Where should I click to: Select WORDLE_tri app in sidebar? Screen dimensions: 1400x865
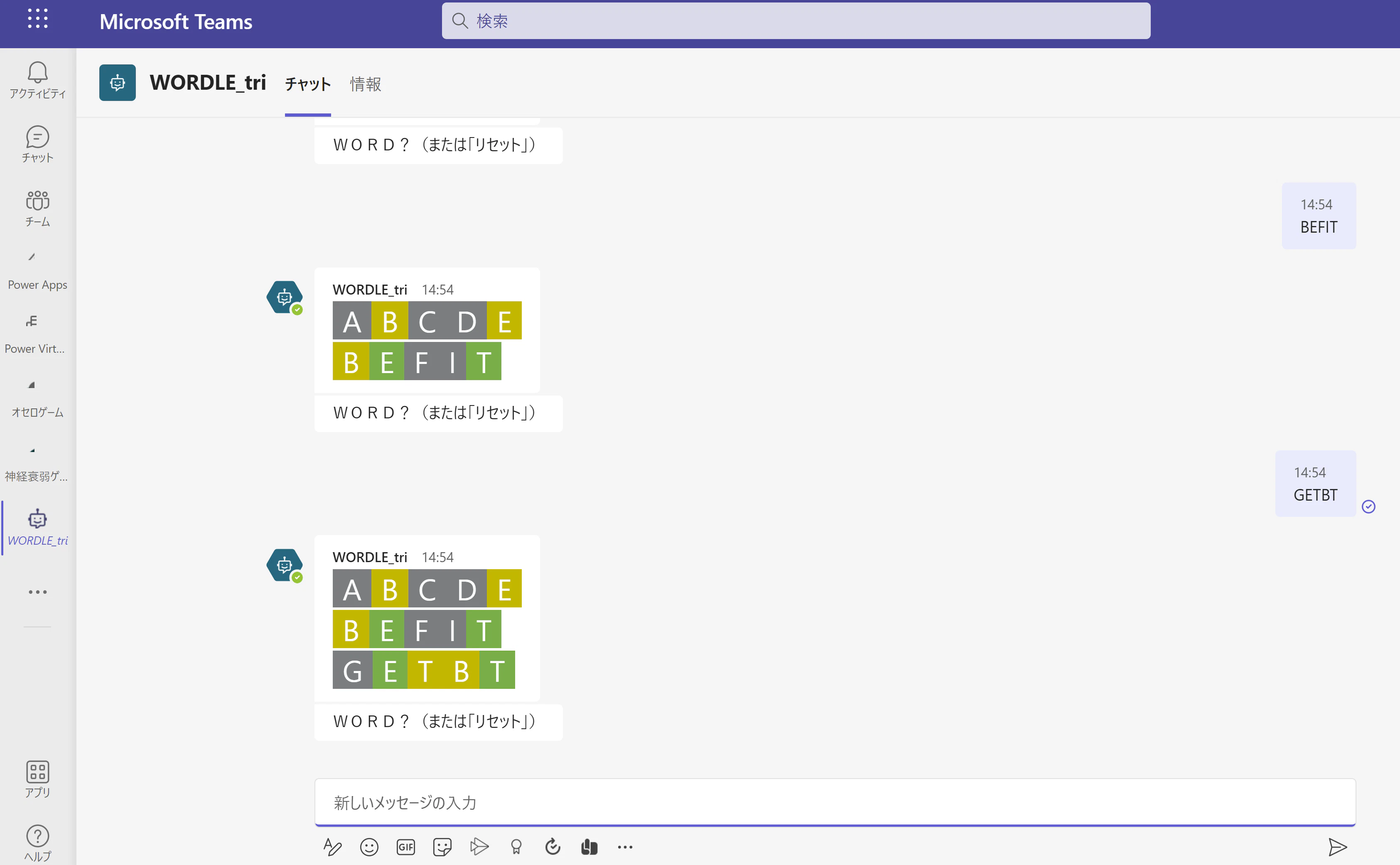coord(38,528)
